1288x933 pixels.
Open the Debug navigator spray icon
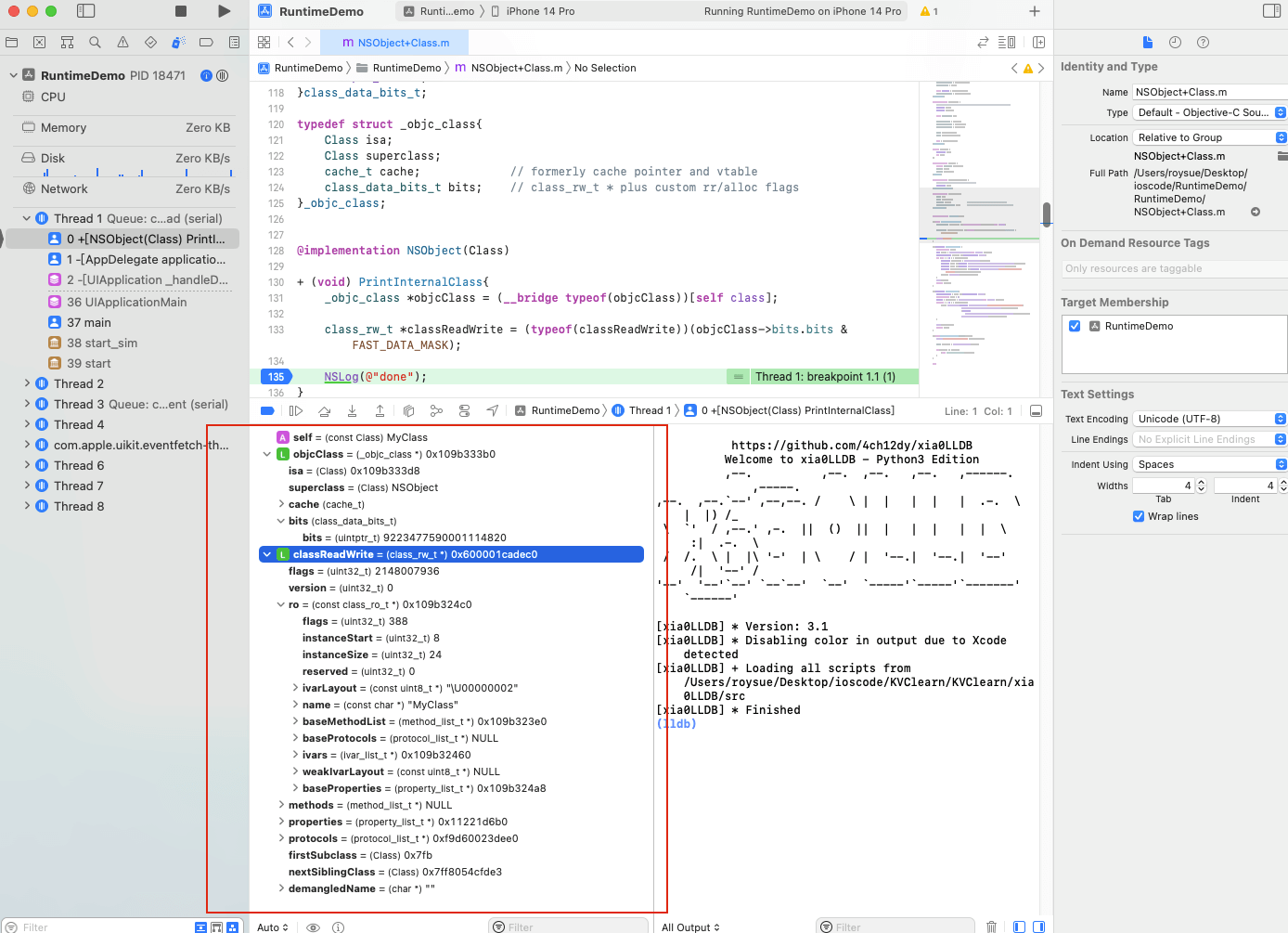(178, 43)
